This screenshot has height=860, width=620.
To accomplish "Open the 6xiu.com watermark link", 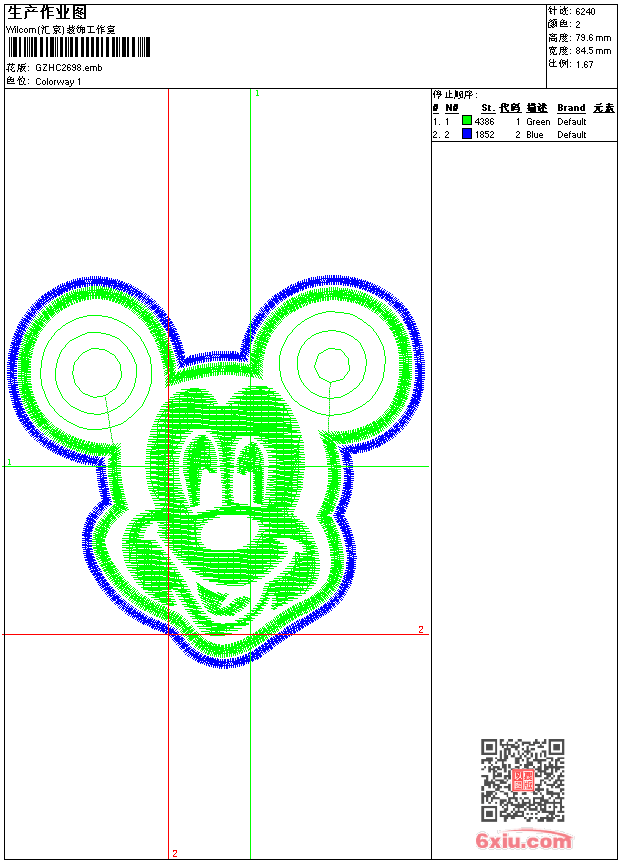I will (524, 840).
